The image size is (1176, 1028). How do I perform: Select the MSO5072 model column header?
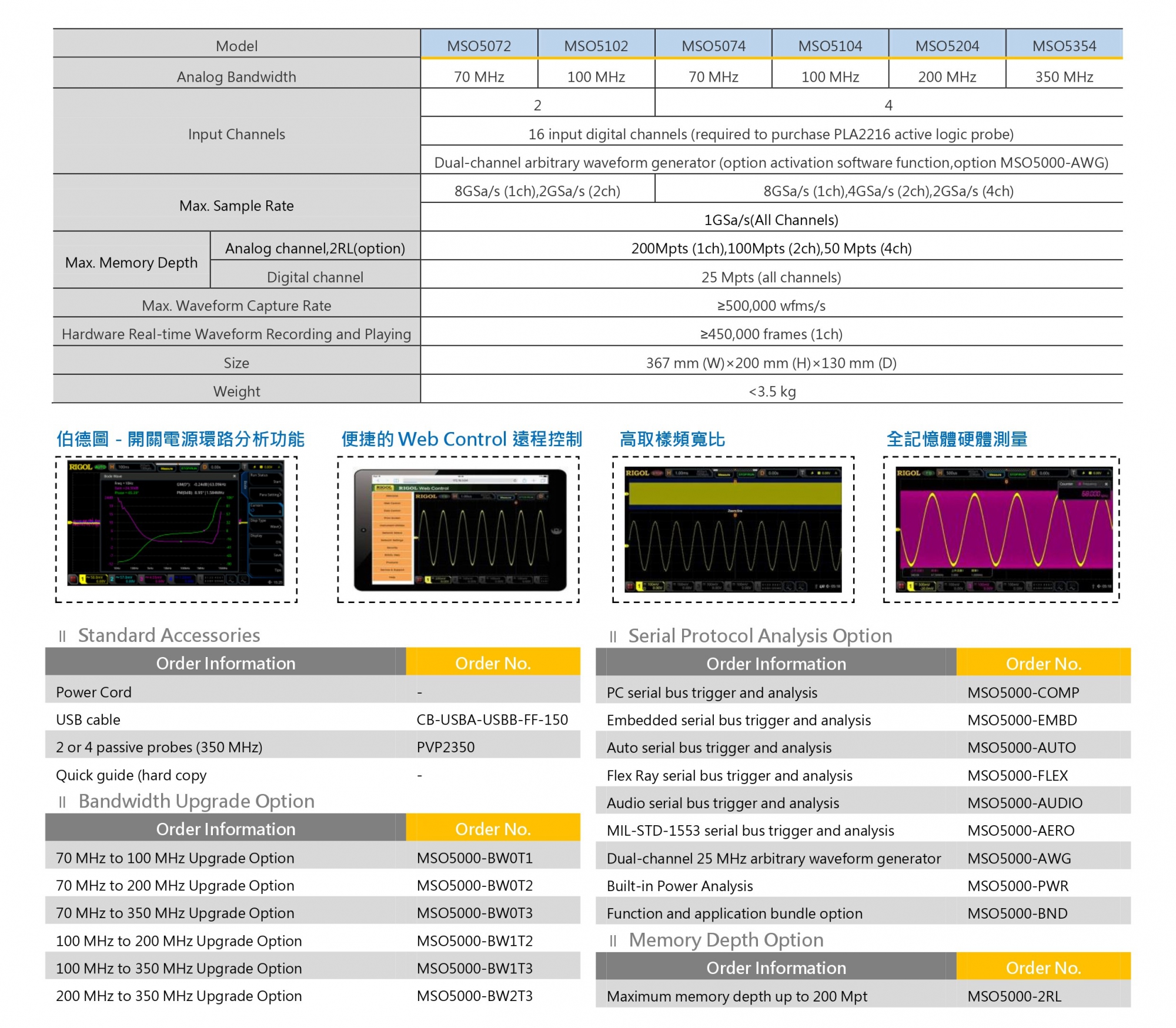tap(479, 45)
